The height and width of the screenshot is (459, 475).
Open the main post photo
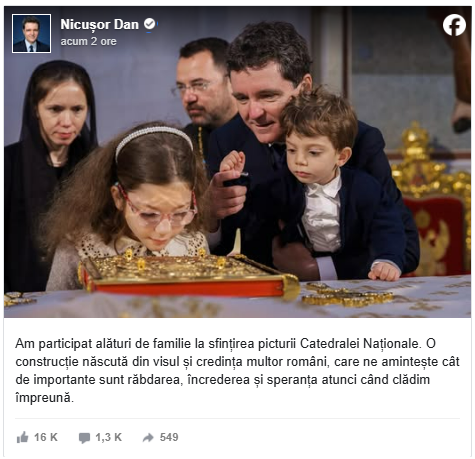pos(237,162)
